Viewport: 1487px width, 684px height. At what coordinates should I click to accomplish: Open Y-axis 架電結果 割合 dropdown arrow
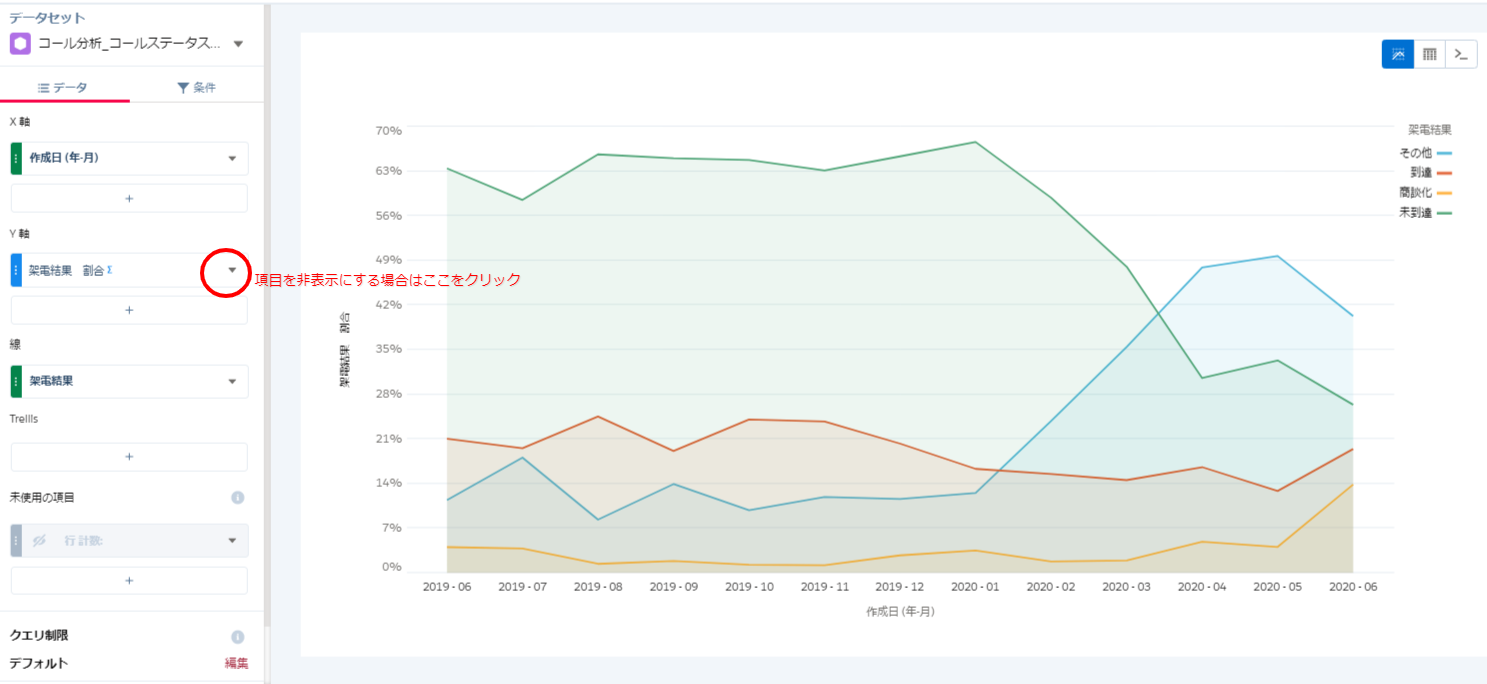click(232, 270)
